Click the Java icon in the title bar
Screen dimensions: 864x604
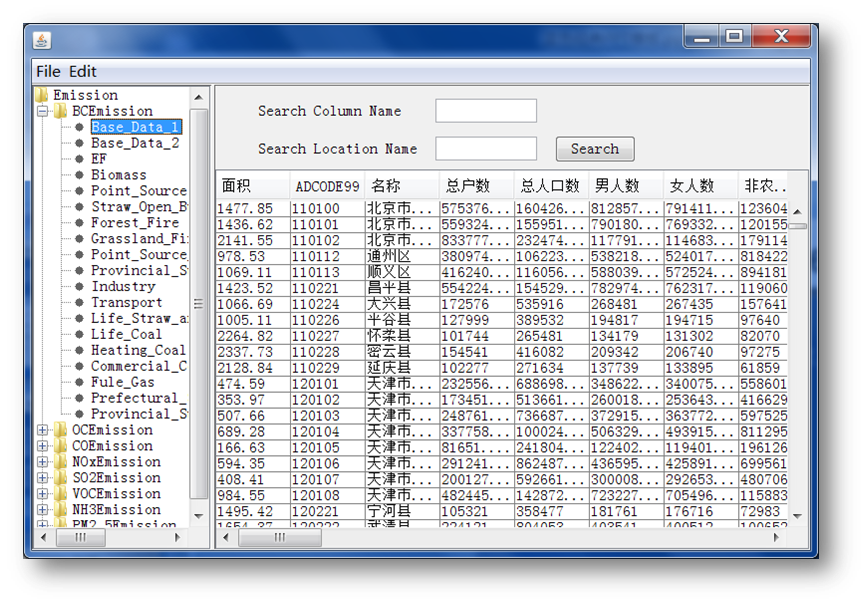point(42,40)
